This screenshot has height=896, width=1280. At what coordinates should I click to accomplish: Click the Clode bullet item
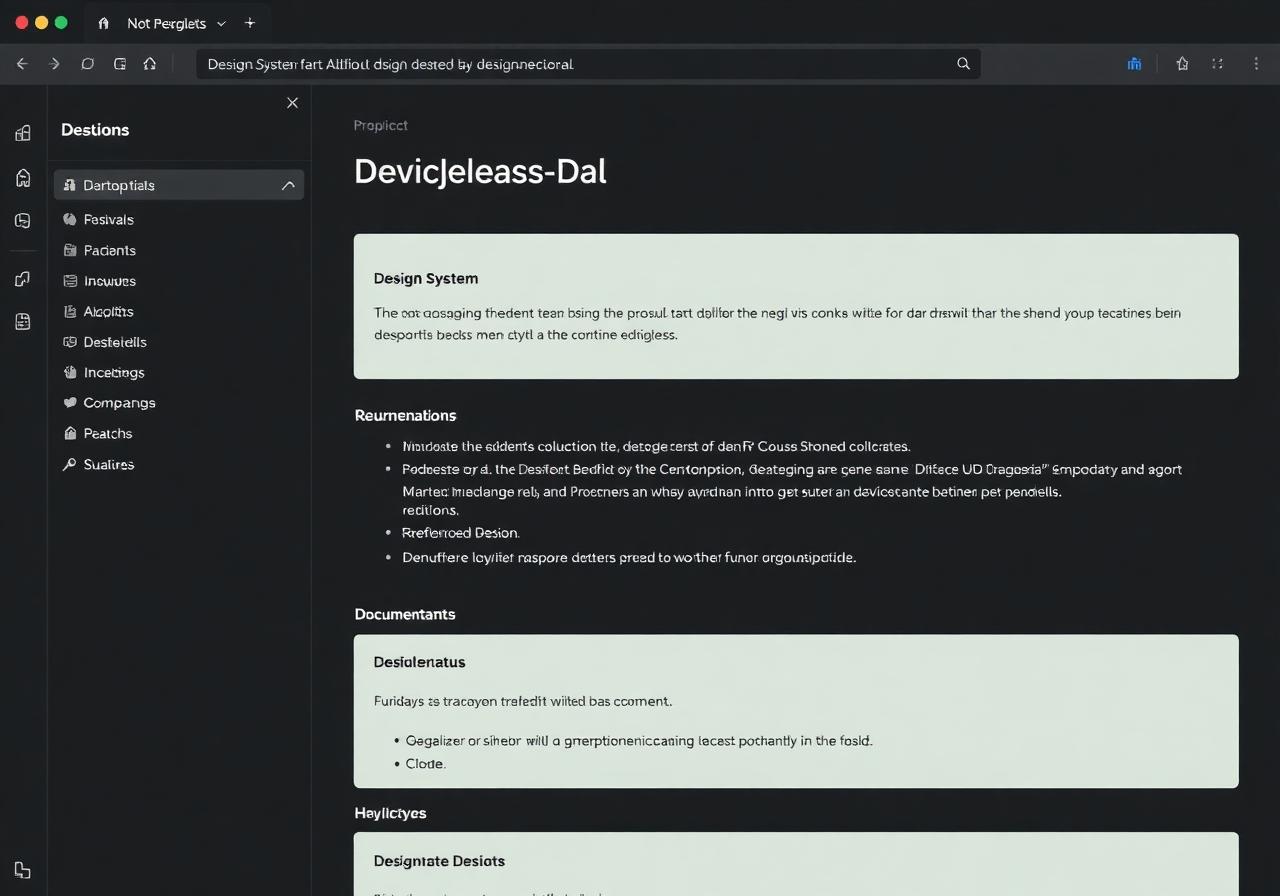coord(426,764)
